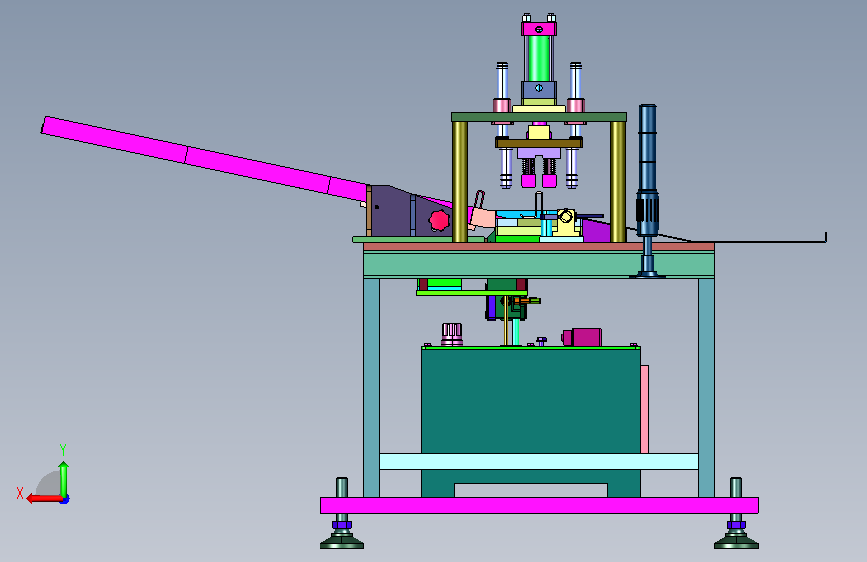Click the green Y axis arrow of triad

(x=64, y=479)
